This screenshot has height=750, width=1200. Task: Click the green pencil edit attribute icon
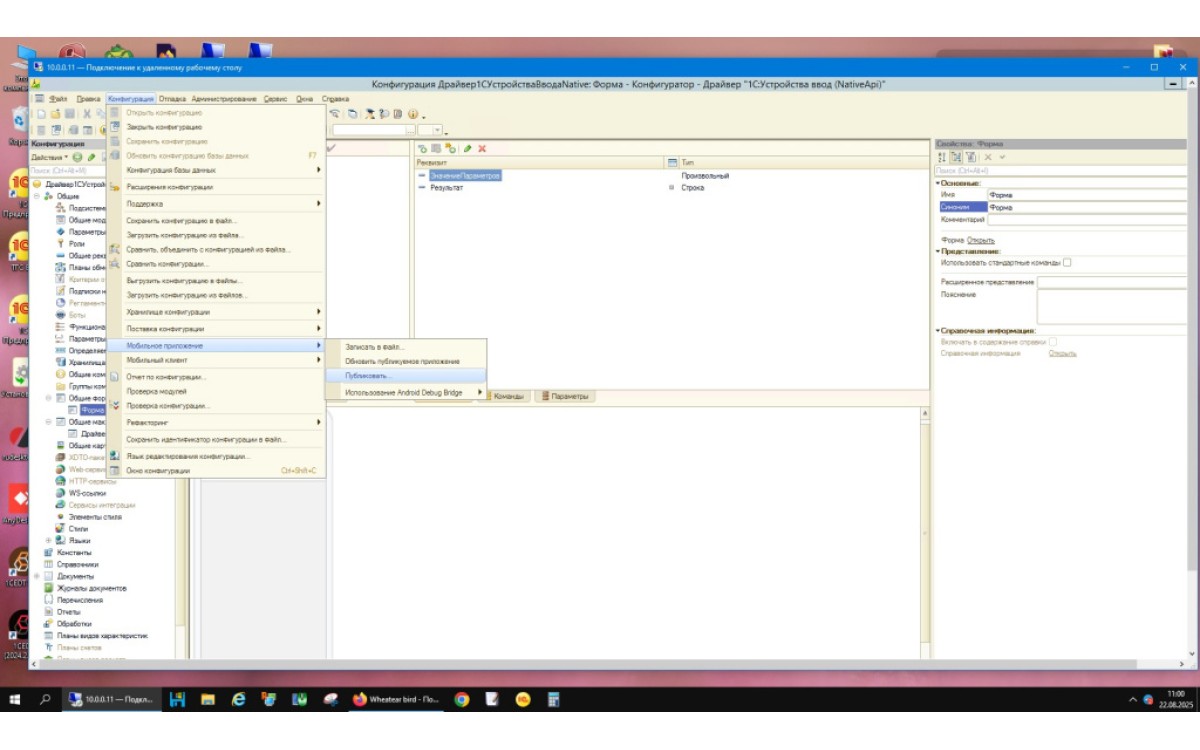(x=467, y=149)
